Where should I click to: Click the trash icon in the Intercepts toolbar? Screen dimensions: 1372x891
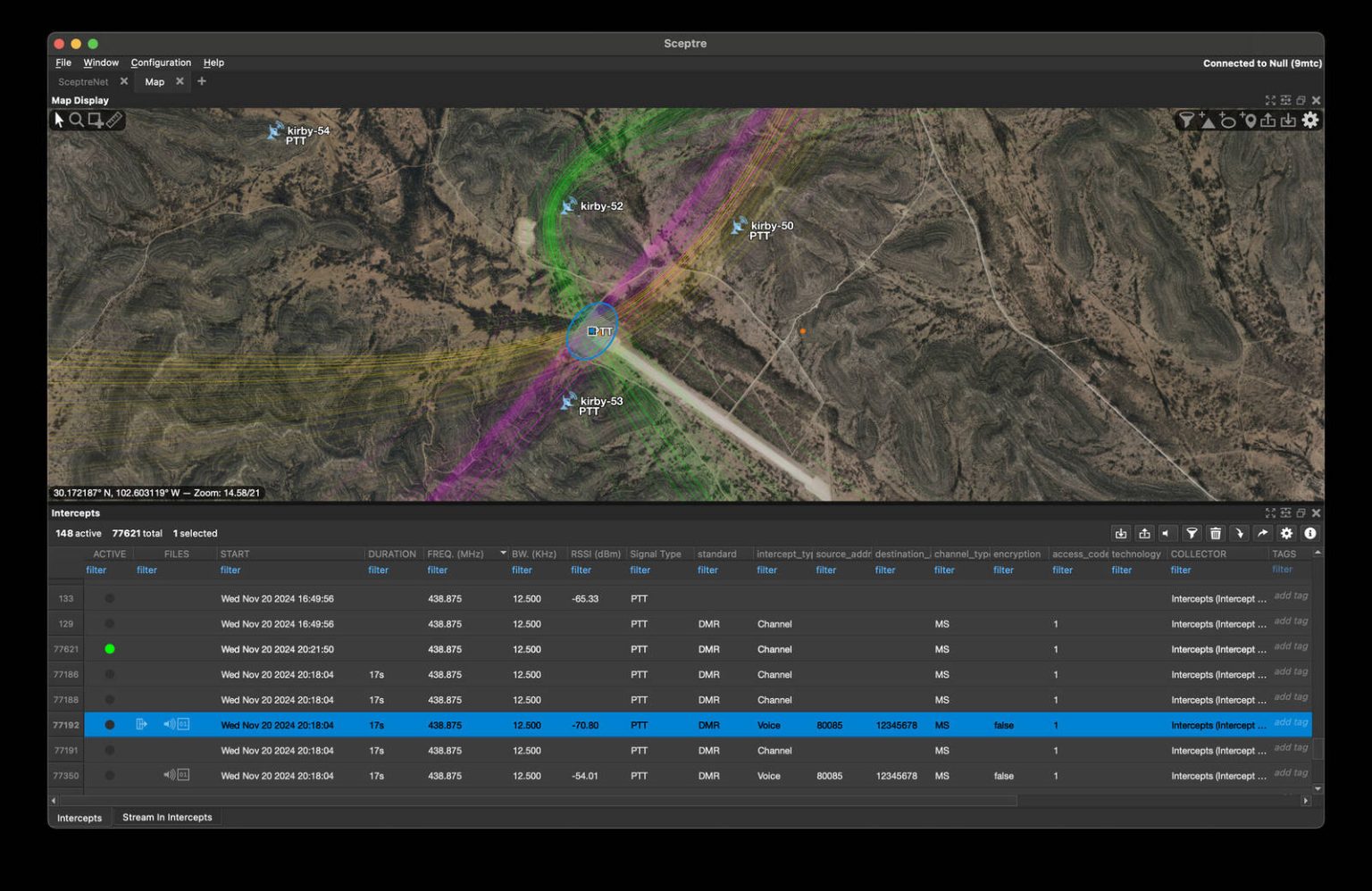1216,533
